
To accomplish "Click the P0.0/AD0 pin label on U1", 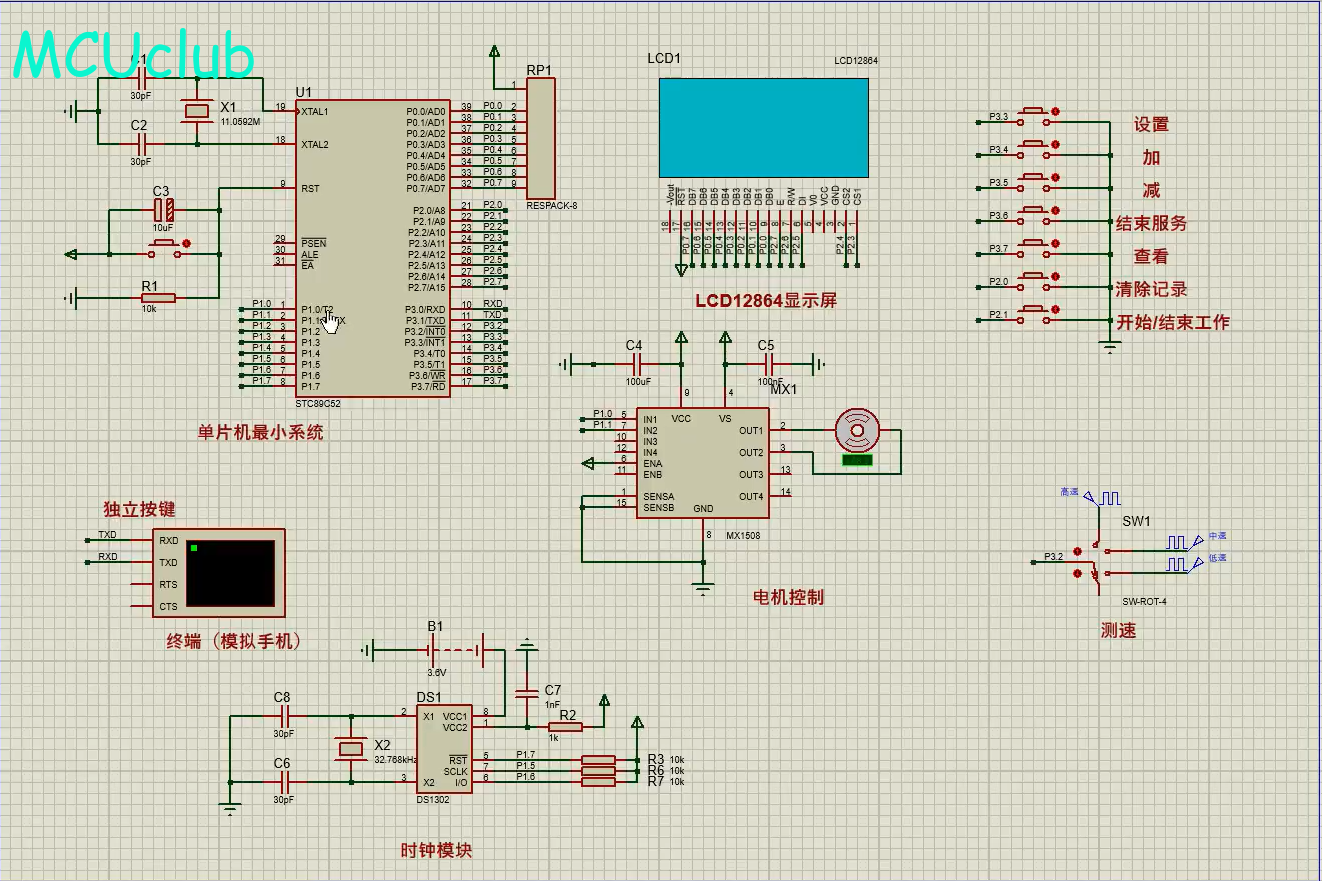I will click(x=426, y=111).
